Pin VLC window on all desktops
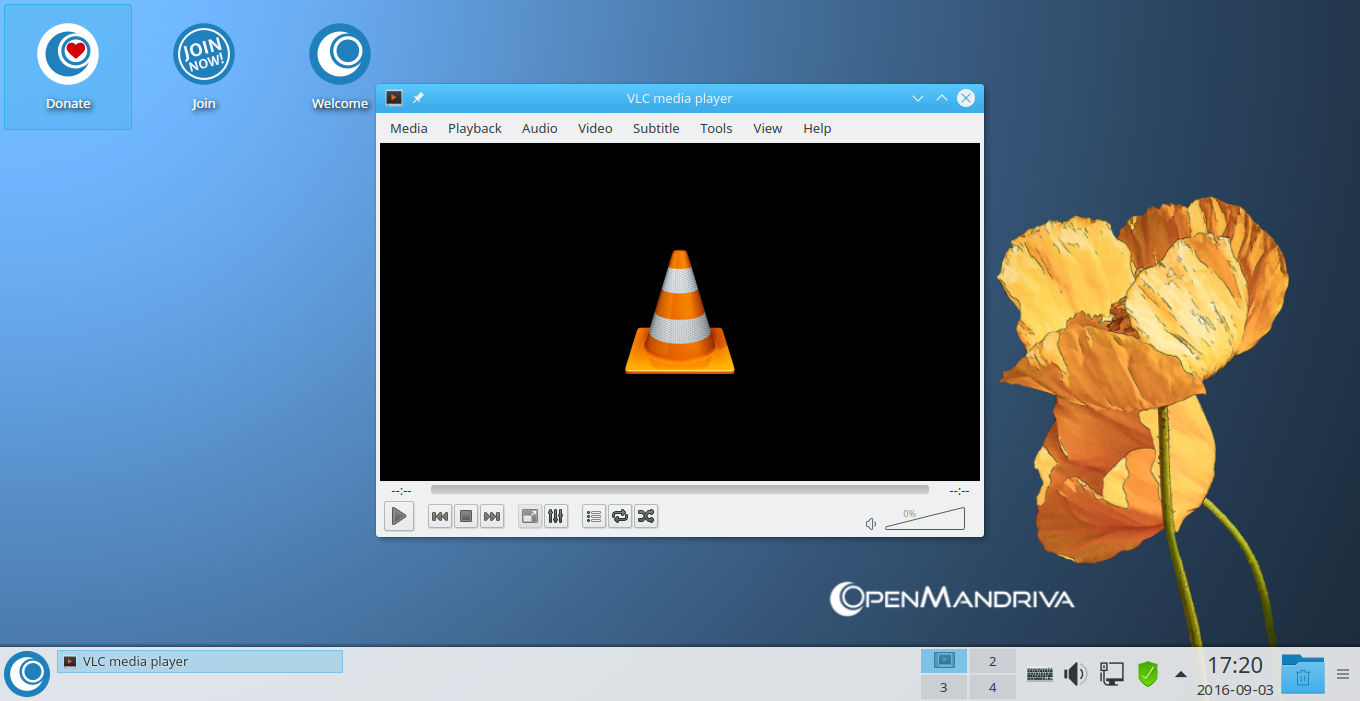 [419, 98]
